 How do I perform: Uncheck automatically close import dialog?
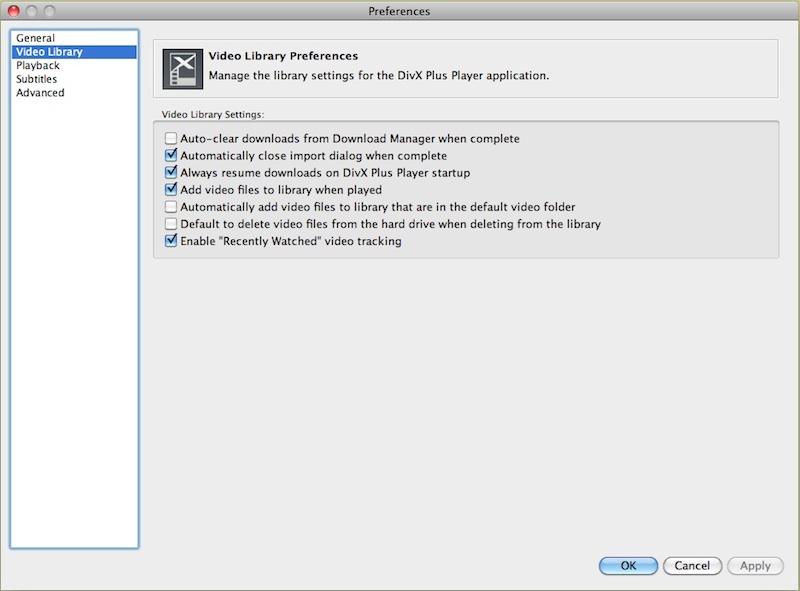coord(171,156)
